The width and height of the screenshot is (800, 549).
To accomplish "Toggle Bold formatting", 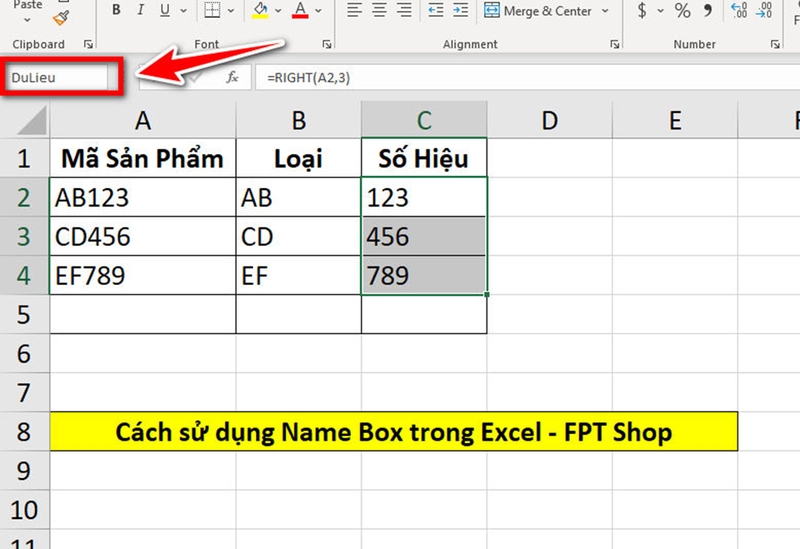I will click(116, 10).
